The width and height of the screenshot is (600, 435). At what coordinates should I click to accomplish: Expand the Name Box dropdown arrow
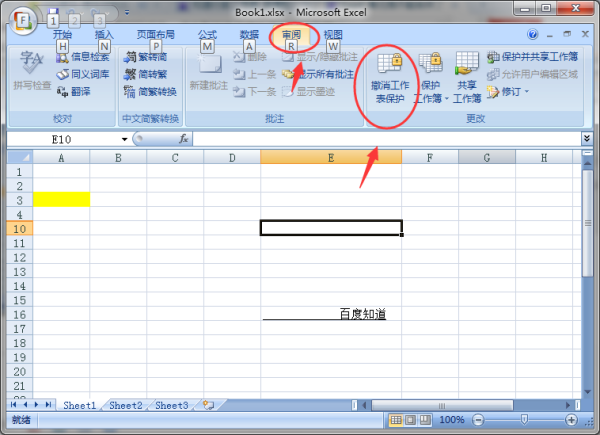coord(124,139)
